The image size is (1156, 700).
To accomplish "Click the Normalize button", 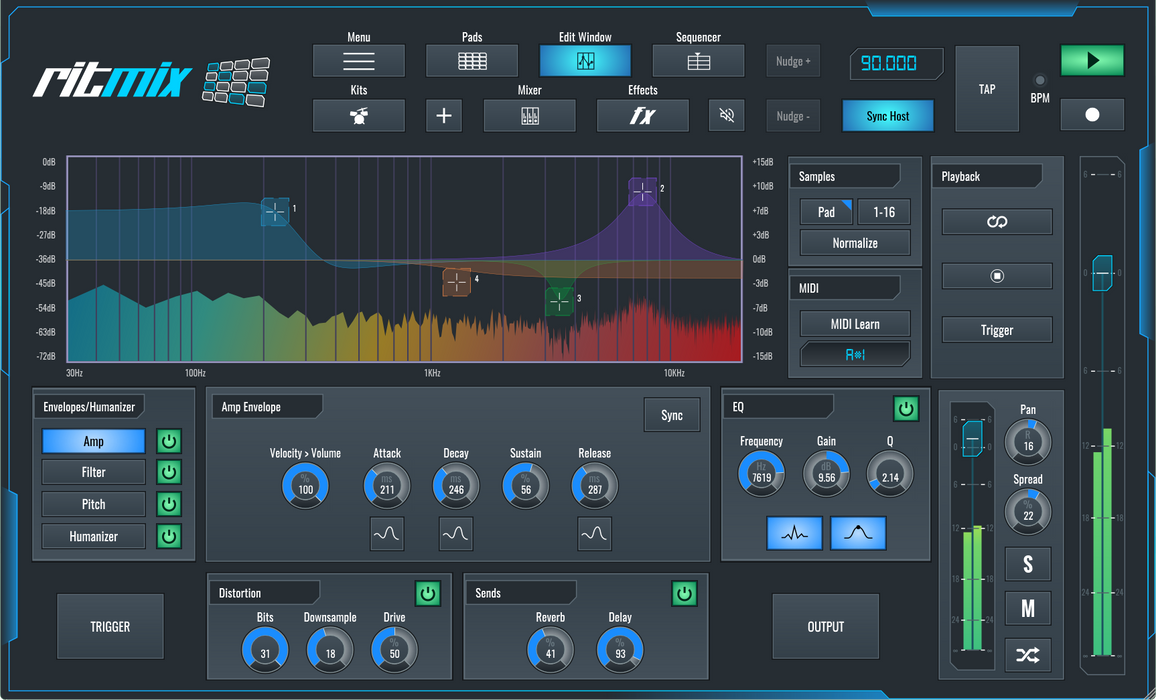I will tap(855, 243).
